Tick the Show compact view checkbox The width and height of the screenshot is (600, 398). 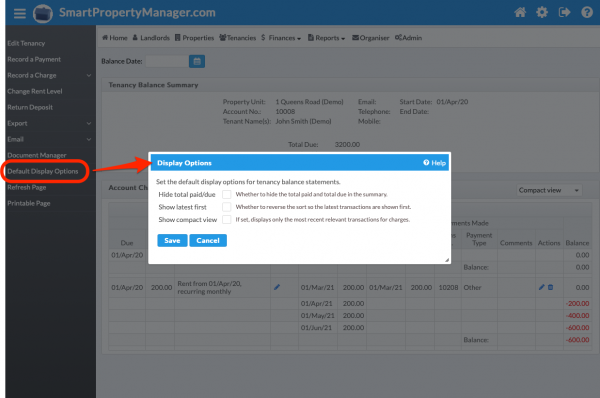227,220
